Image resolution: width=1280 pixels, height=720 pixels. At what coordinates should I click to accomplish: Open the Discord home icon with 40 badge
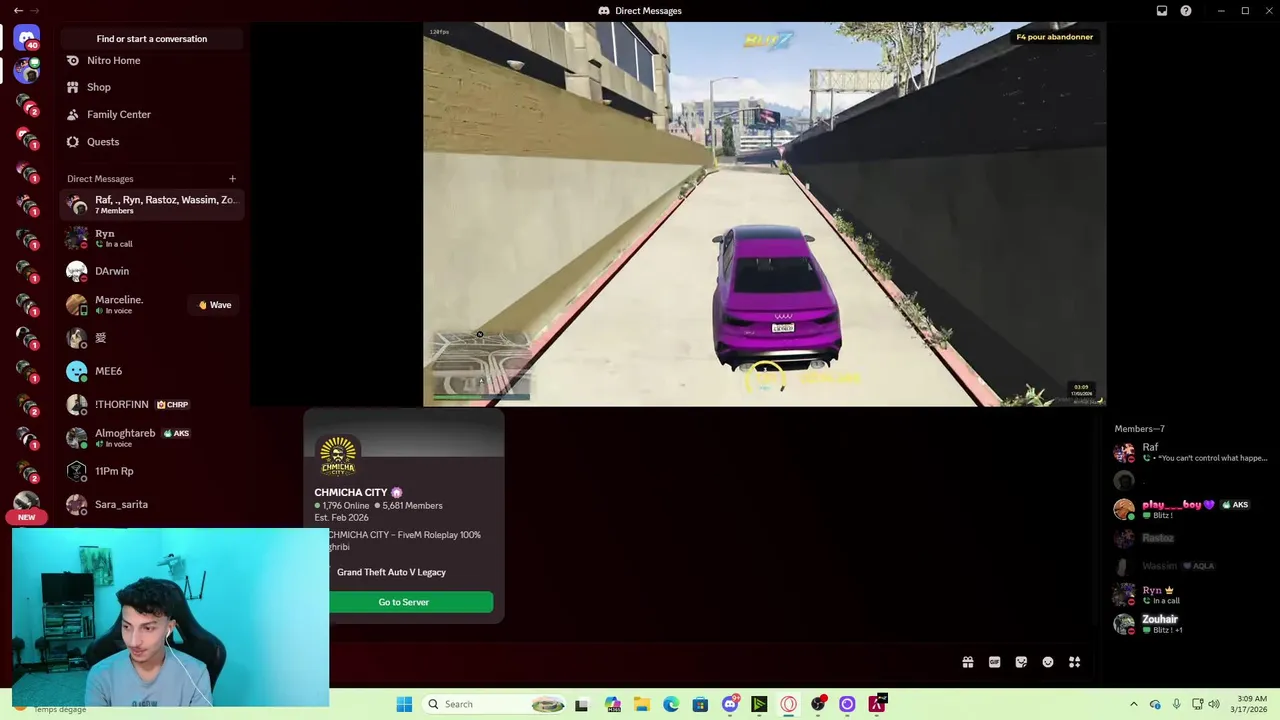(27, 38)
